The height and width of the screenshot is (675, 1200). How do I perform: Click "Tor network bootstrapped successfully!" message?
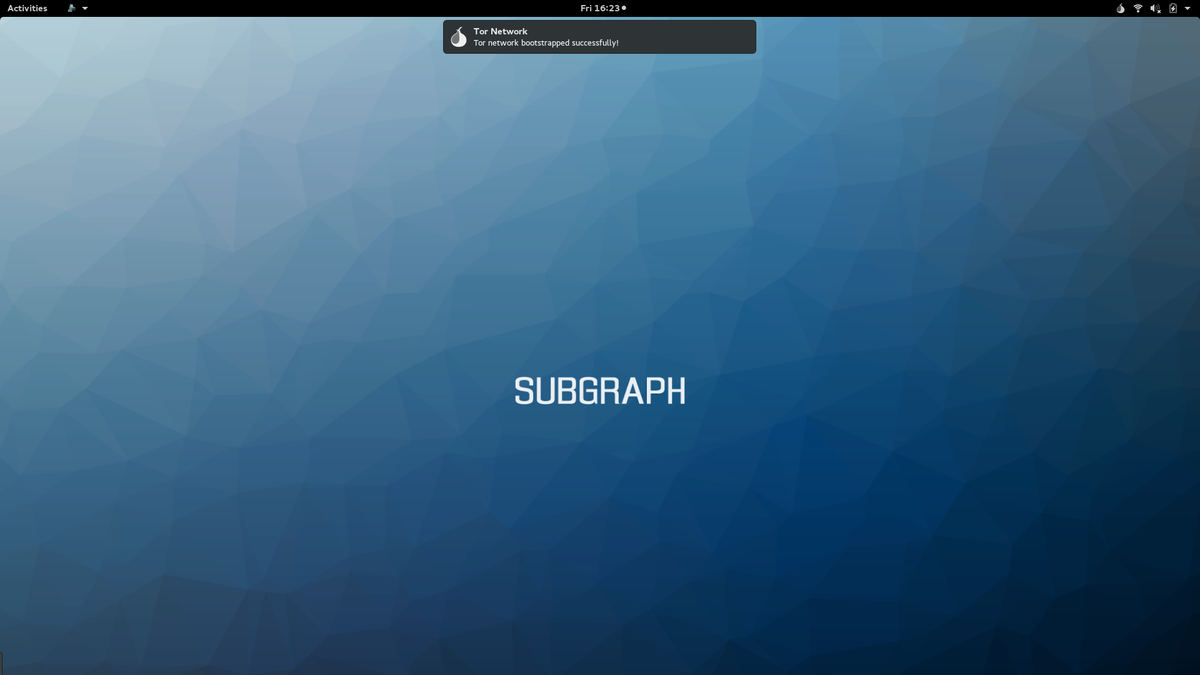(x=546, y=43)
